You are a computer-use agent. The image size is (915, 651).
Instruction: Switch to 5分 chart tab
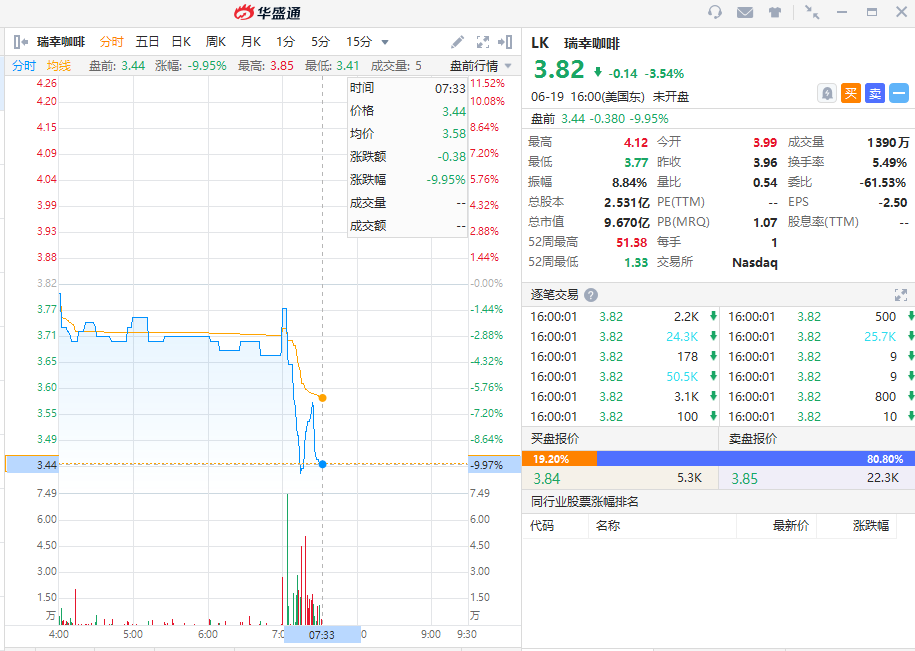(x=320, y=42)
